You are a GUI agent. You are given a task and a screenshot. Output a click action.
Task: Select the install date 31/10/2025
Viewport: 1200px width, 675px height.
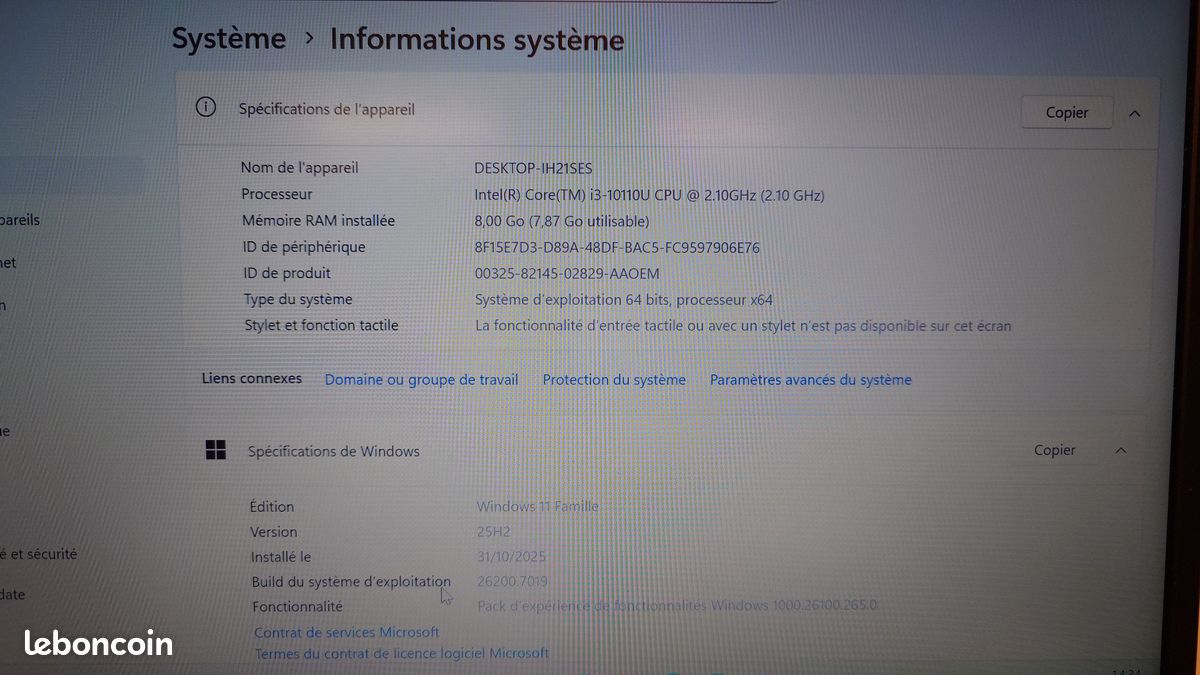pos(511,556)
